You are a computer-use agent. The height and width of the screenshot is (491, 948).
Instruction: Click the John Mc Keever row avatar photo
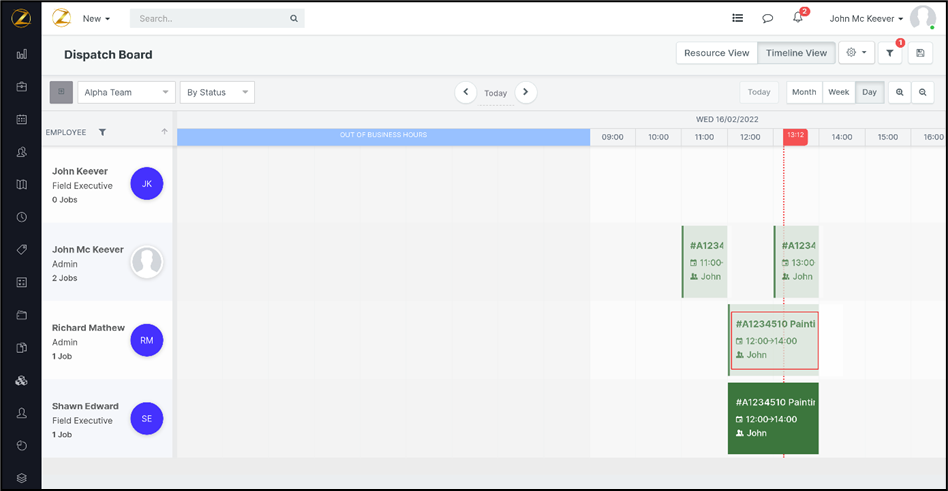147,262
